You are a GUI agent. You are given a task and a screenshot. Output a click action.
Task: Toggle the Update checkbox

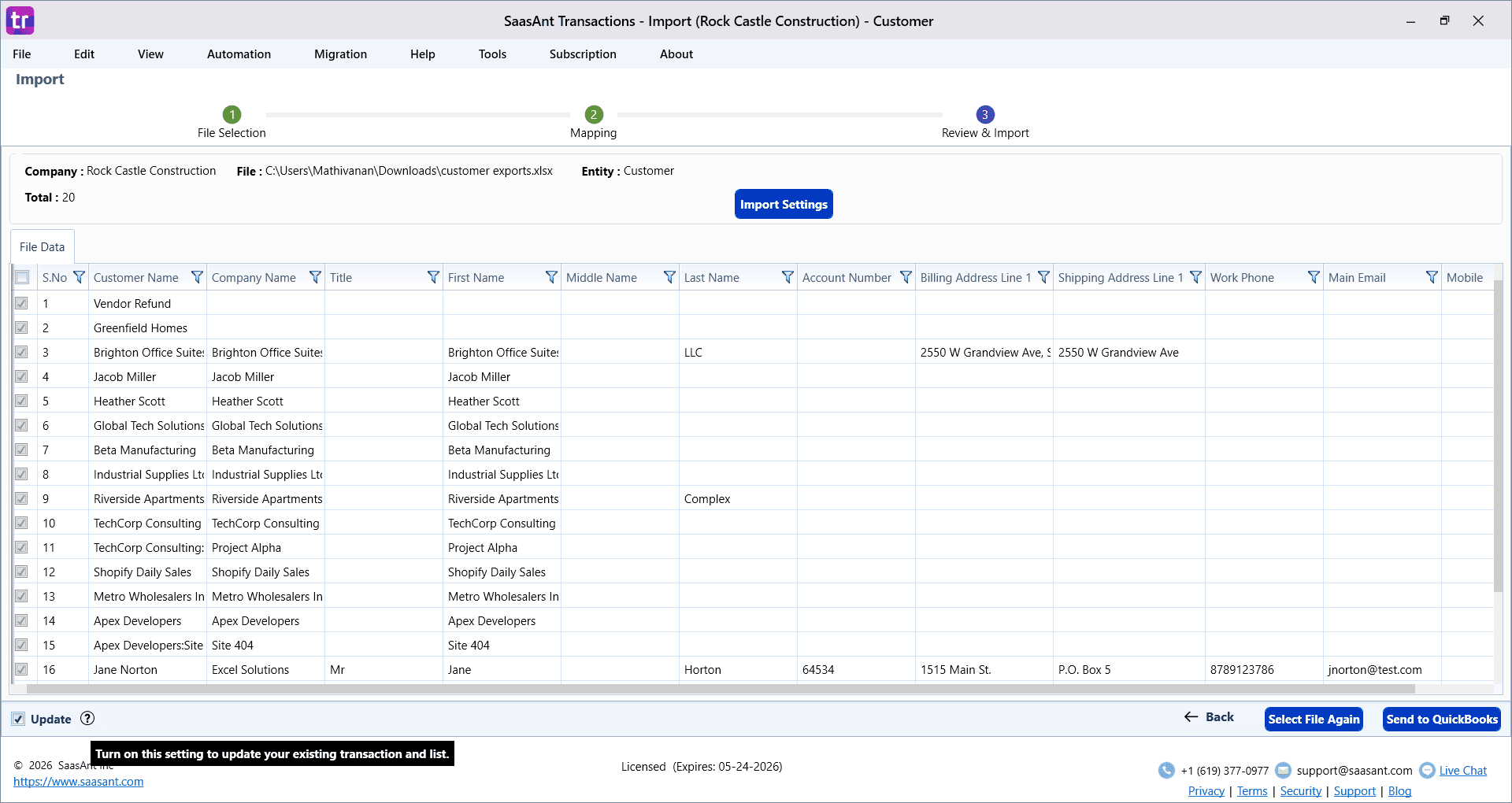click(x=18, y=719)
